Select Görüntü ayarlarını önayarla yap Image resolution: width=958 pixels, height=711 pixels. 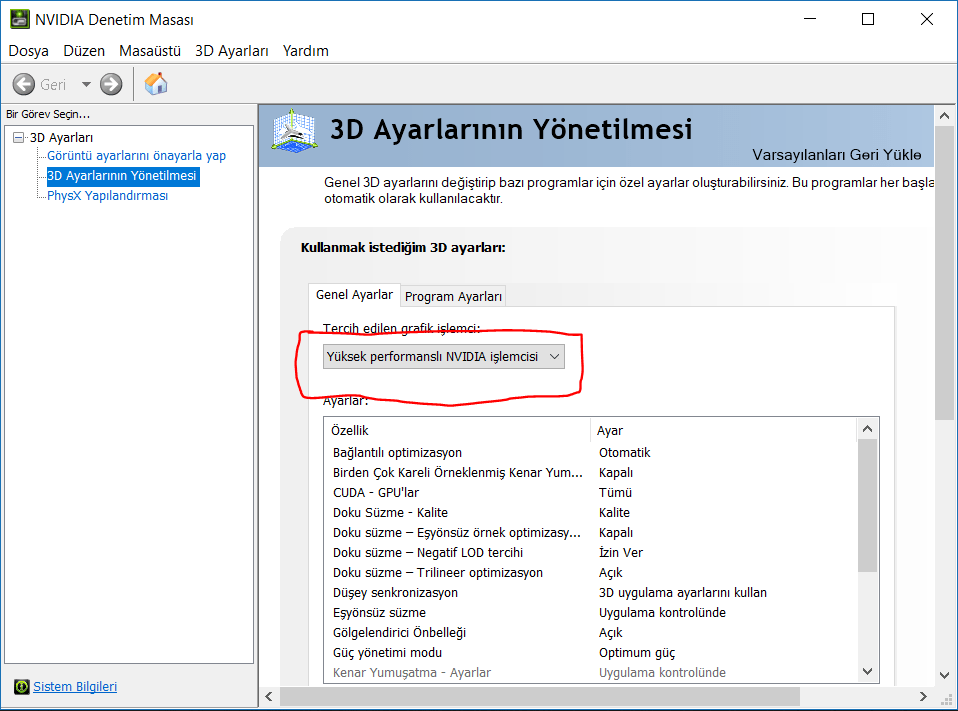coord(136,156)
